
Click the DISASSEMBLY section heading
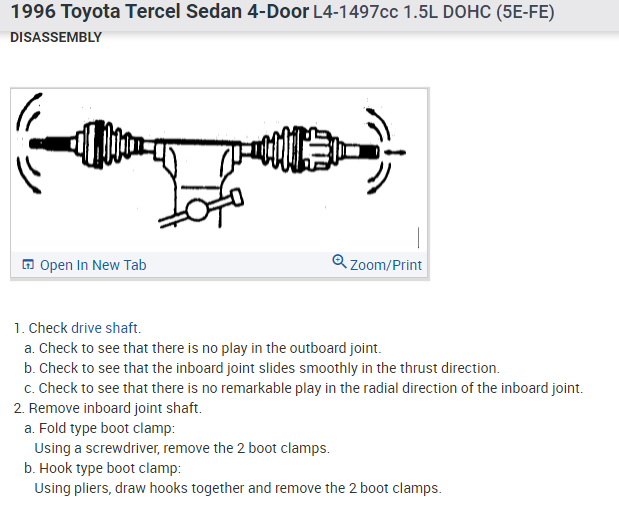(x=55, y=38)
